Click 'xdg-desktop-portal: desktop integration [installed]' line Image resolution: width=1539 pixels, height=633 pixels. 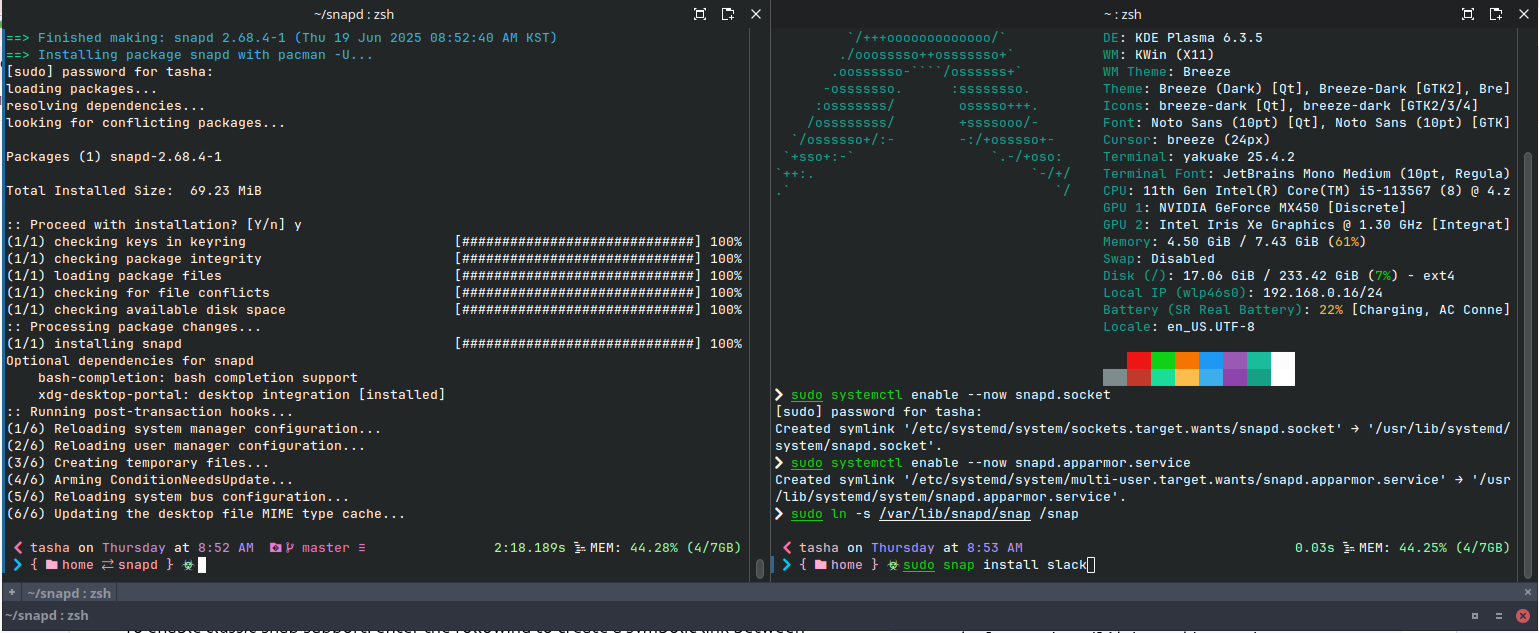tap(242, 395)
